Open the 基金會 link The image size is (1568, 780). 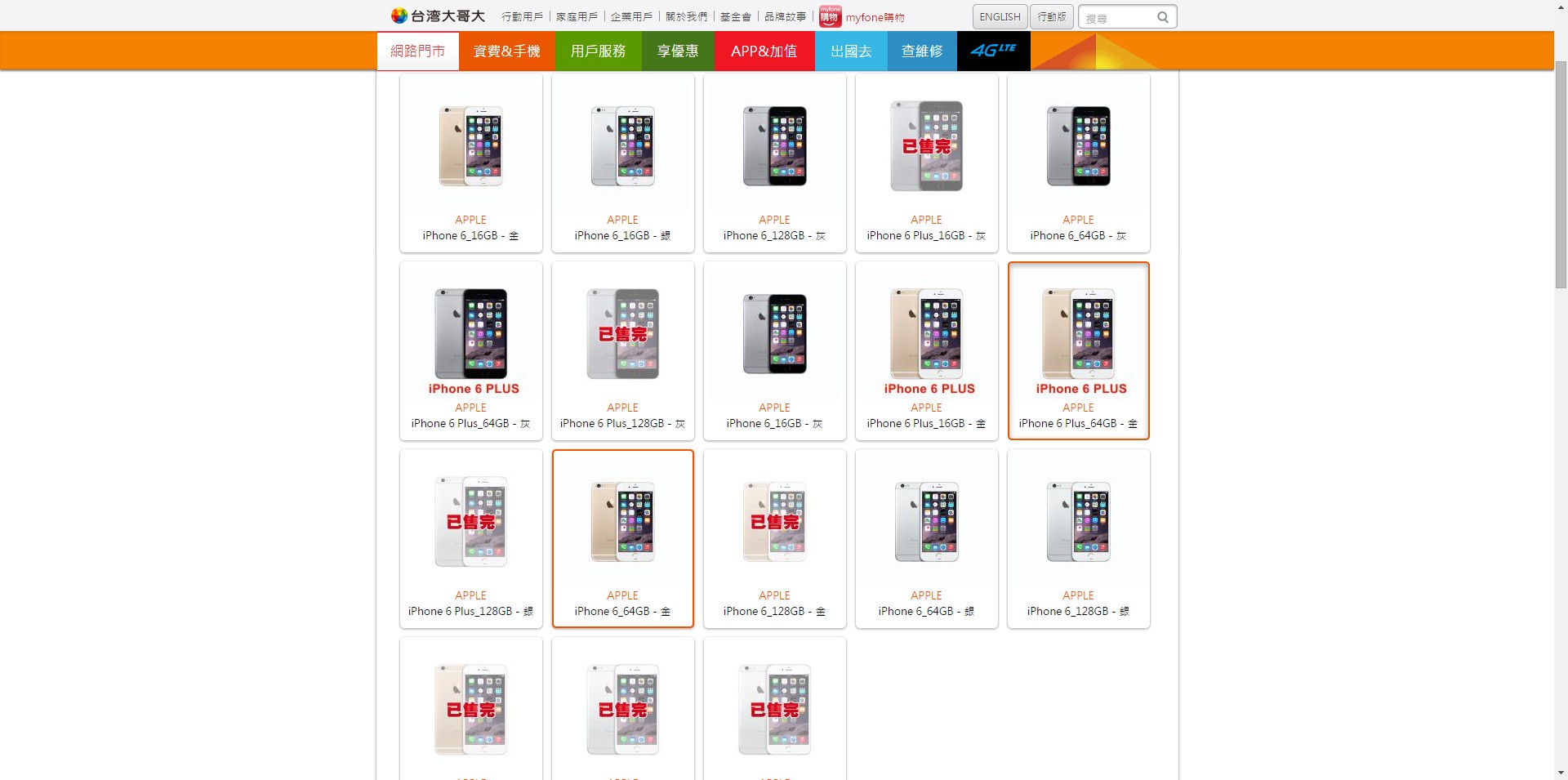tap(735, 16)
